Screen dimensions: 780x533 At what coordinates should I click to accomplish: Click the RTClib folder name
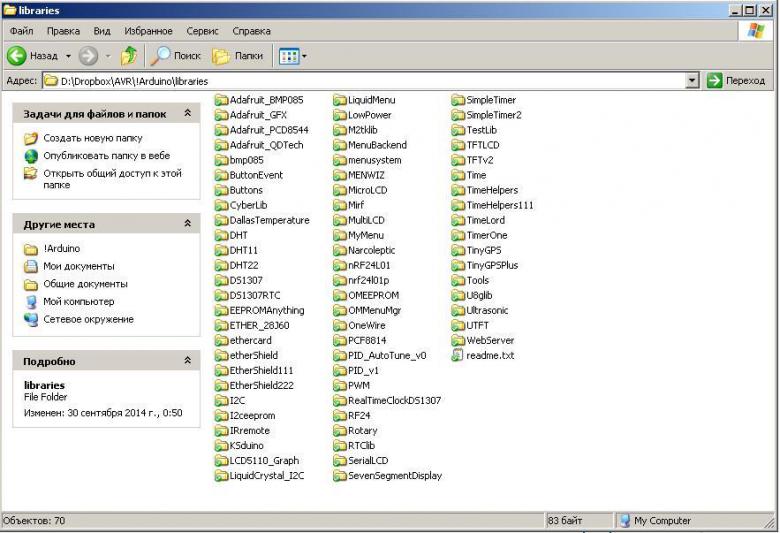pyautogui.click(x=362, y=446)
